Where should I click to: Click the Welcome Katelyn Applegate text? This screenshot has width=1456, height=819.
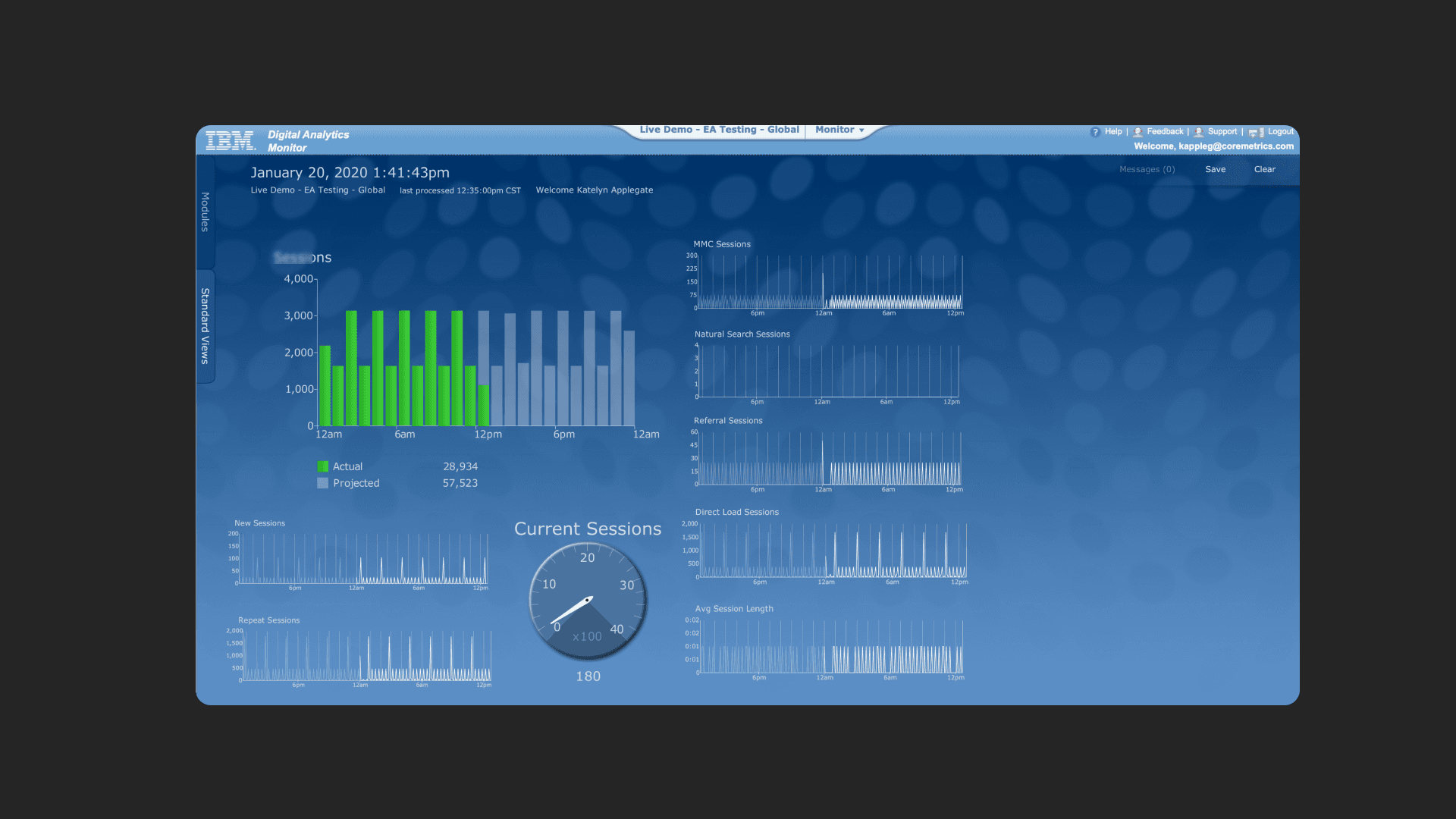pos(595,190)
